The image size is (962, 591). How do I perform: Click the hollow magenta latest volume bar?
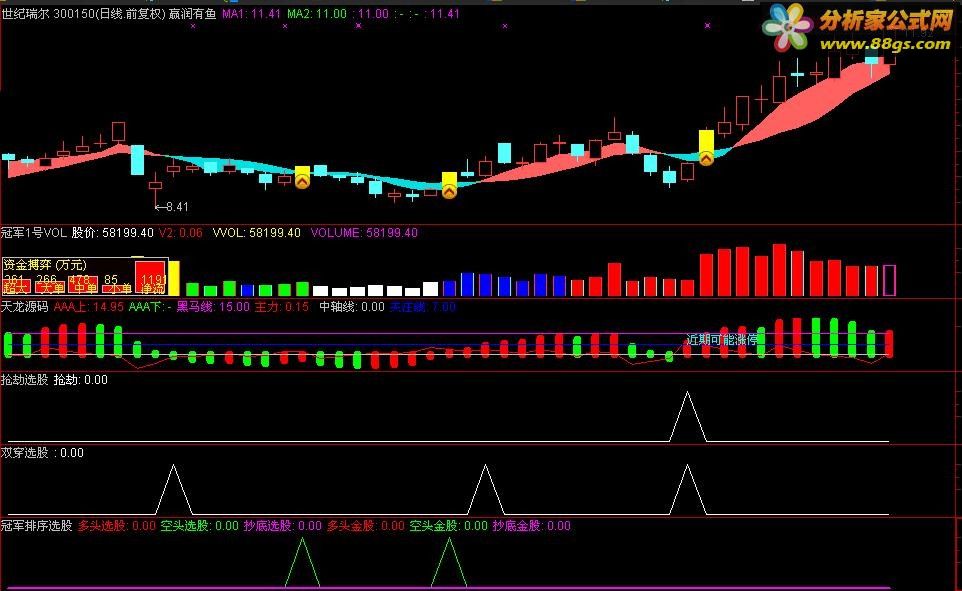(x=889, y=280)
